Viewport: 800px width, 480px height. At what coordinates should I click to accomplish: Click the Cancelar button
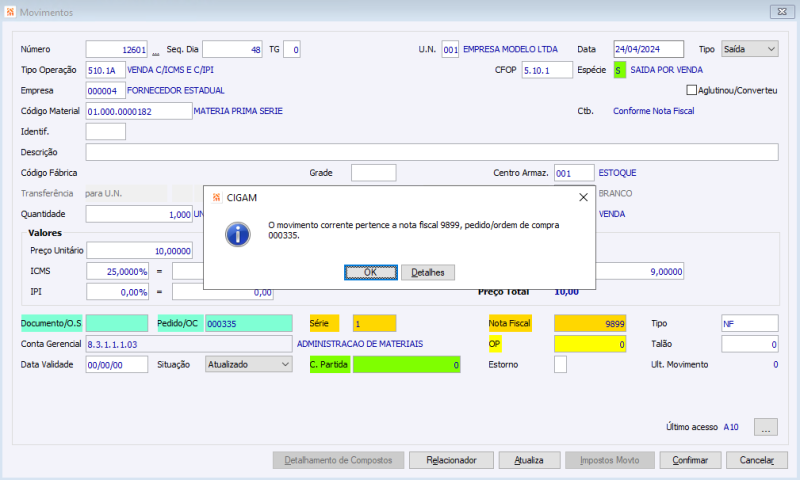(757, 460)
